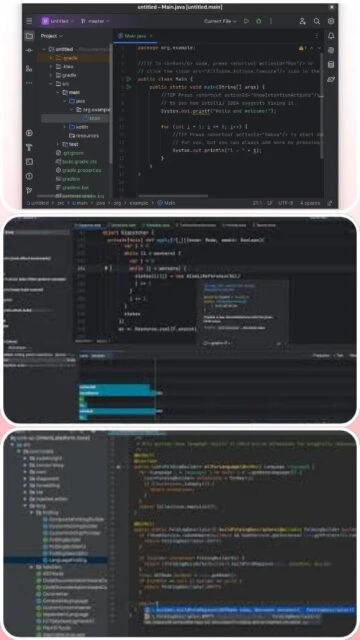Viewport: 360px width, 640px height.
Task: Open the Git tool window icon
Action: click(x=29, y=190)
